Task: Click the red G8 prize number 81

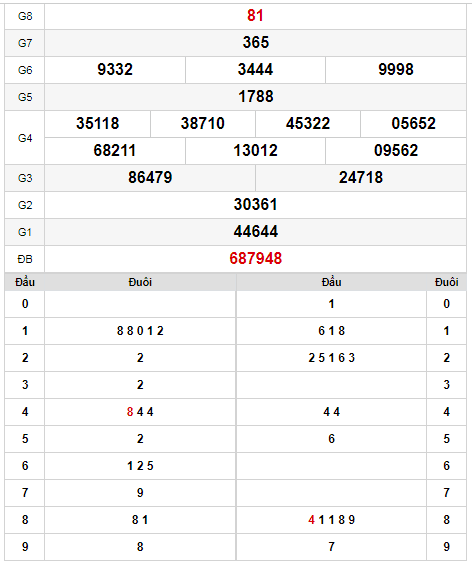Action: point(255,16)
